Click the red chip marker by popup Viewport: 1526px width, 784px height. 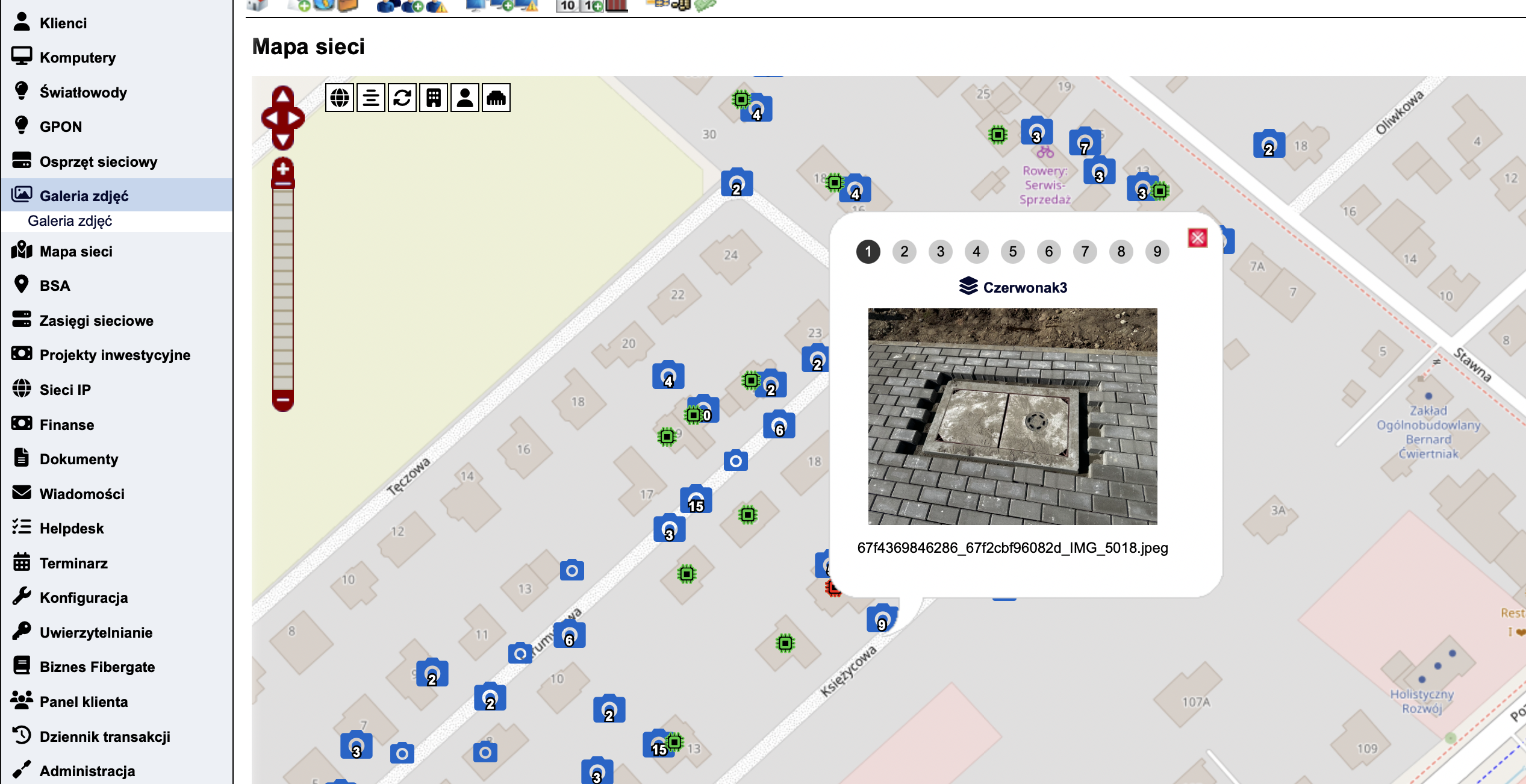point(833,587)
